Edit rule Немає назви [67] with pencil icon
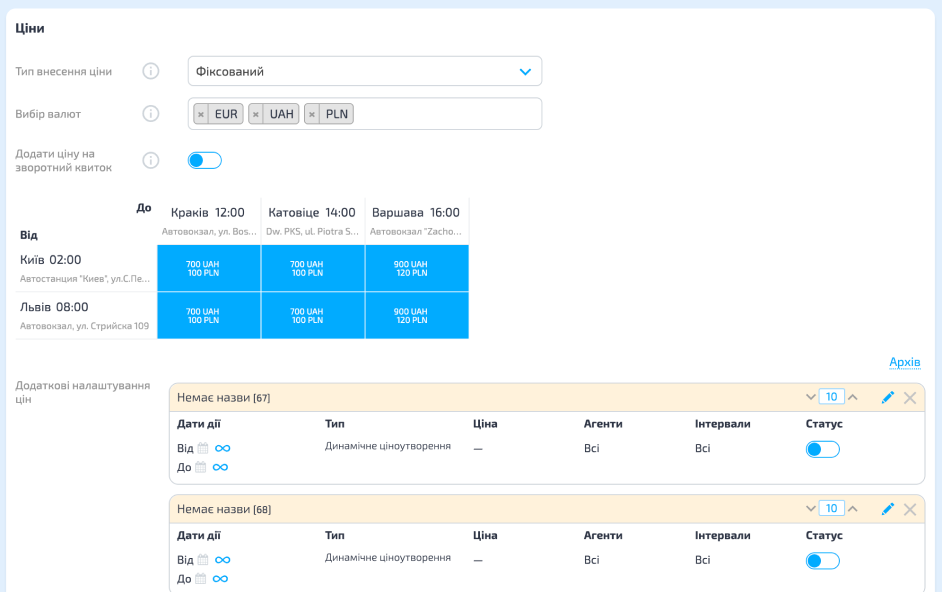The width and height of the screenshot is (942, 592). click(x=887, y=397)
